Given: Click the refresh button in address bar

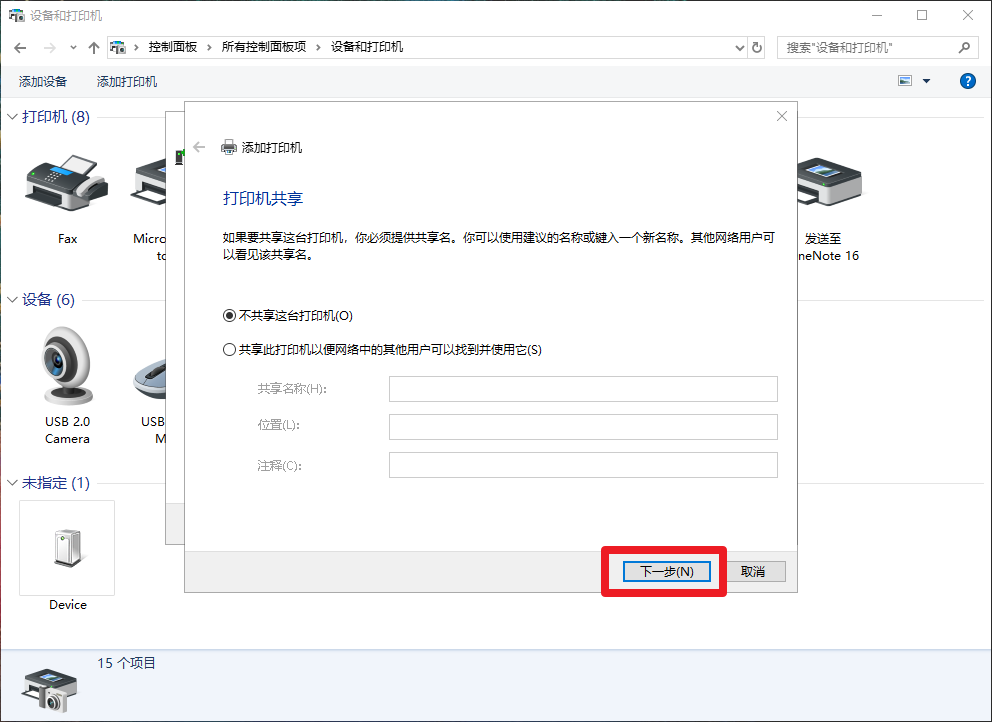Looking at the screenshot, I should [757, 47].
